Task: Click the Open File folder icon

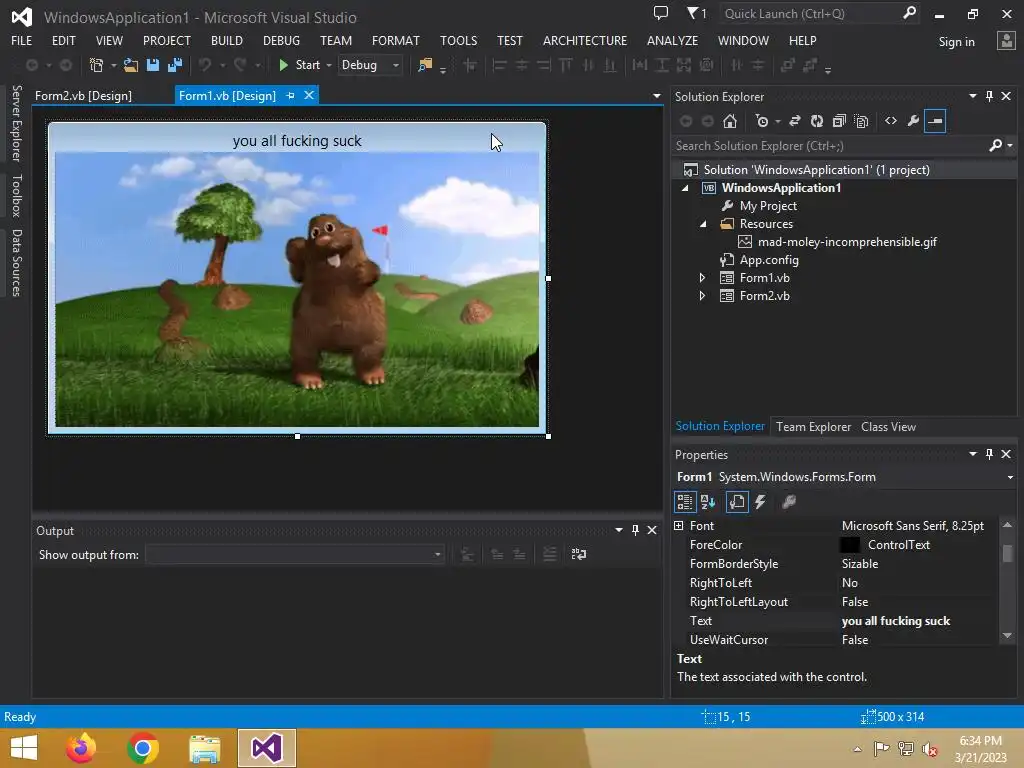Action: pos(131,65)
